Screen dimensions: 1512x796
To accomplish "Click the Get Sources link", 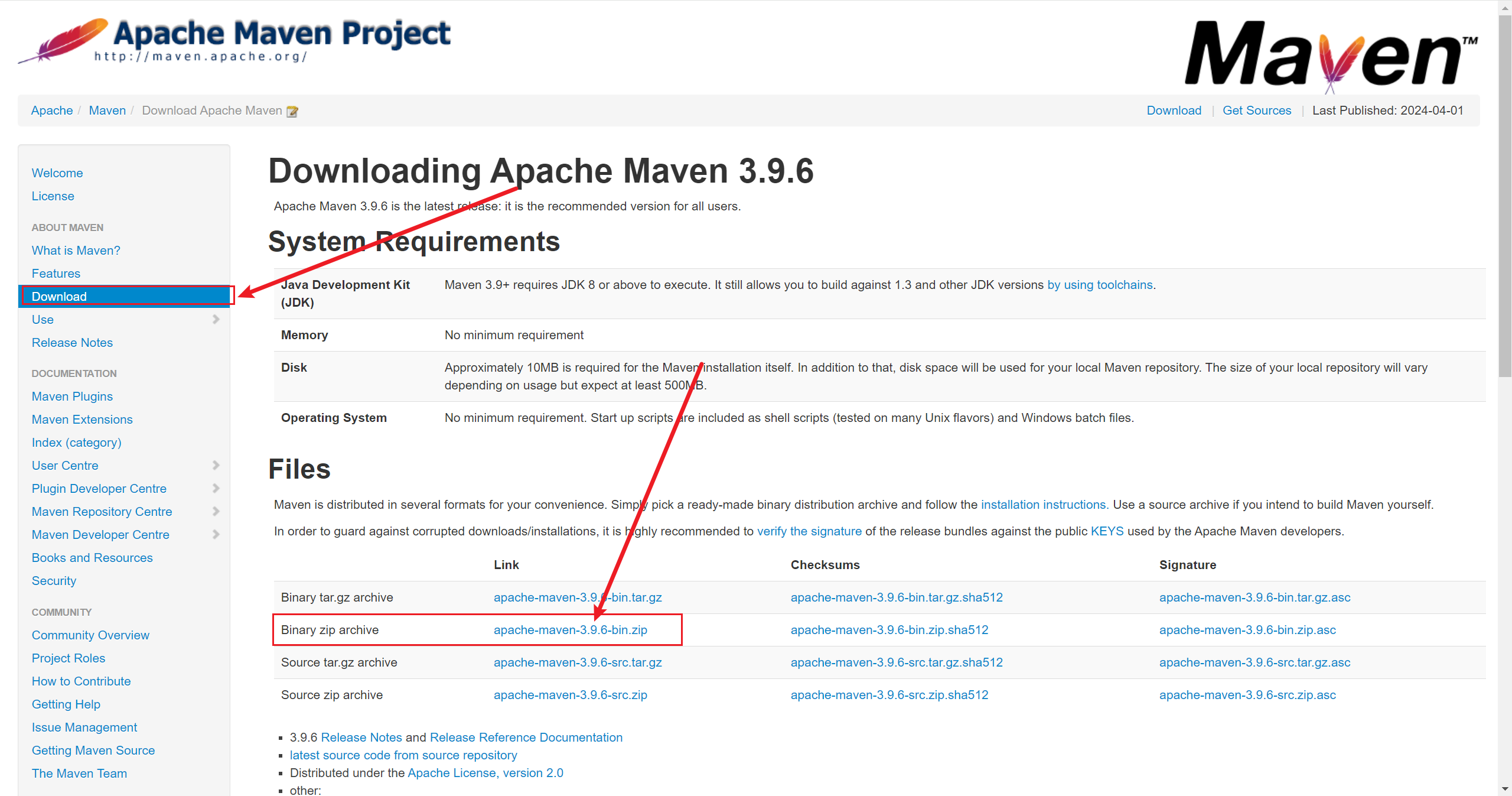I will tap(1256, 111).
